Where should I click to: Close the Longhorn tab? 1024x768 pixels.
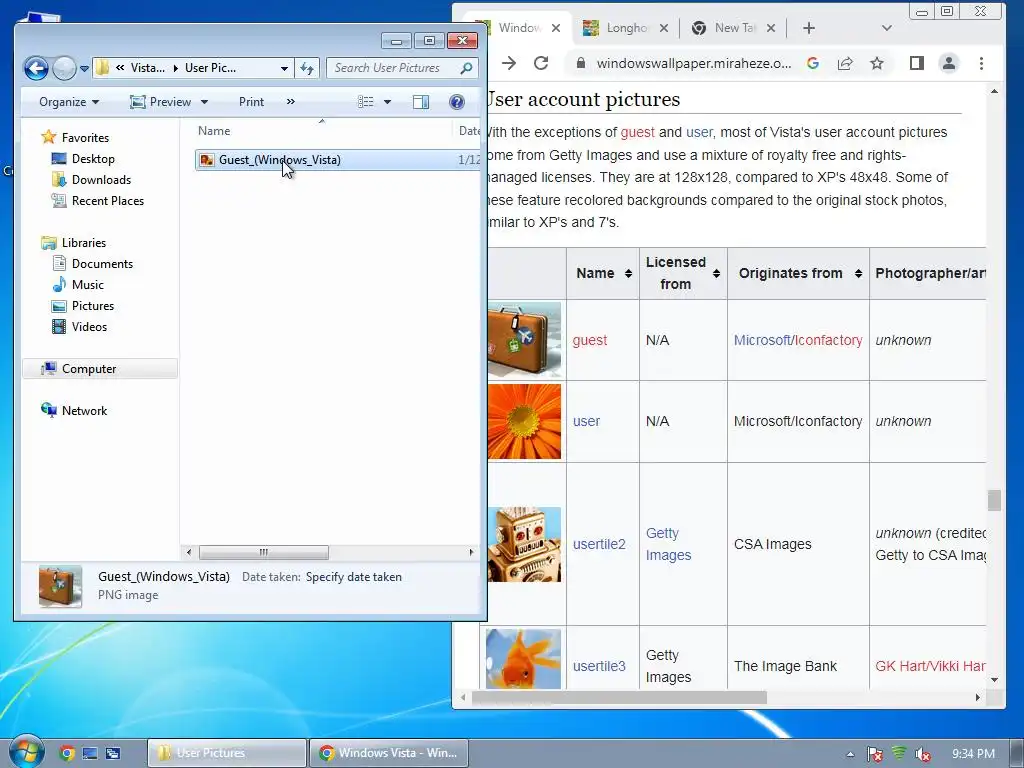tap(664, 28)
